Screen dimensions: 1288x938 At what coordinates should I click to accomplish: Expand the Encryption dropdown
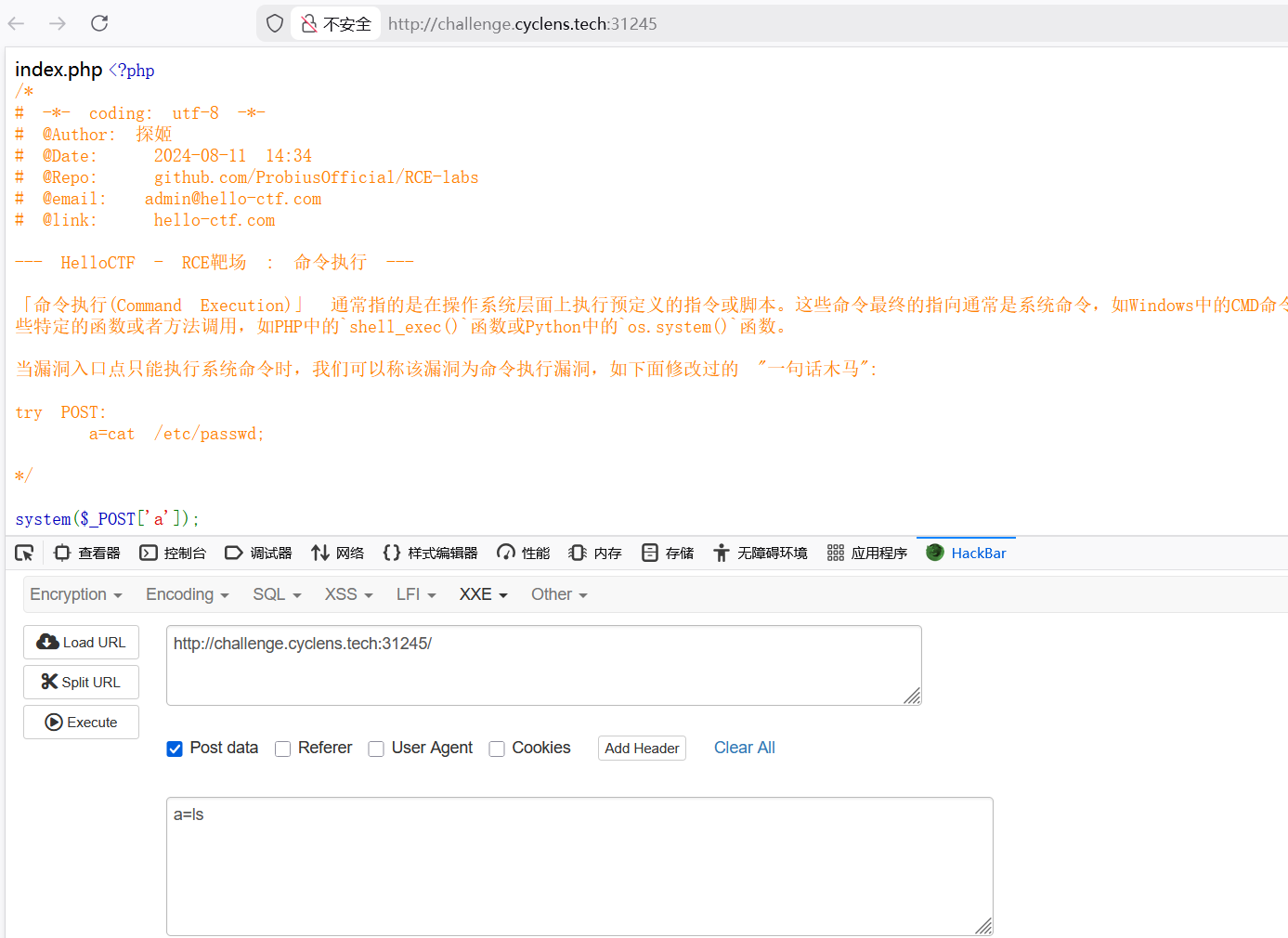pyautogui.click(x=76, y=594)
